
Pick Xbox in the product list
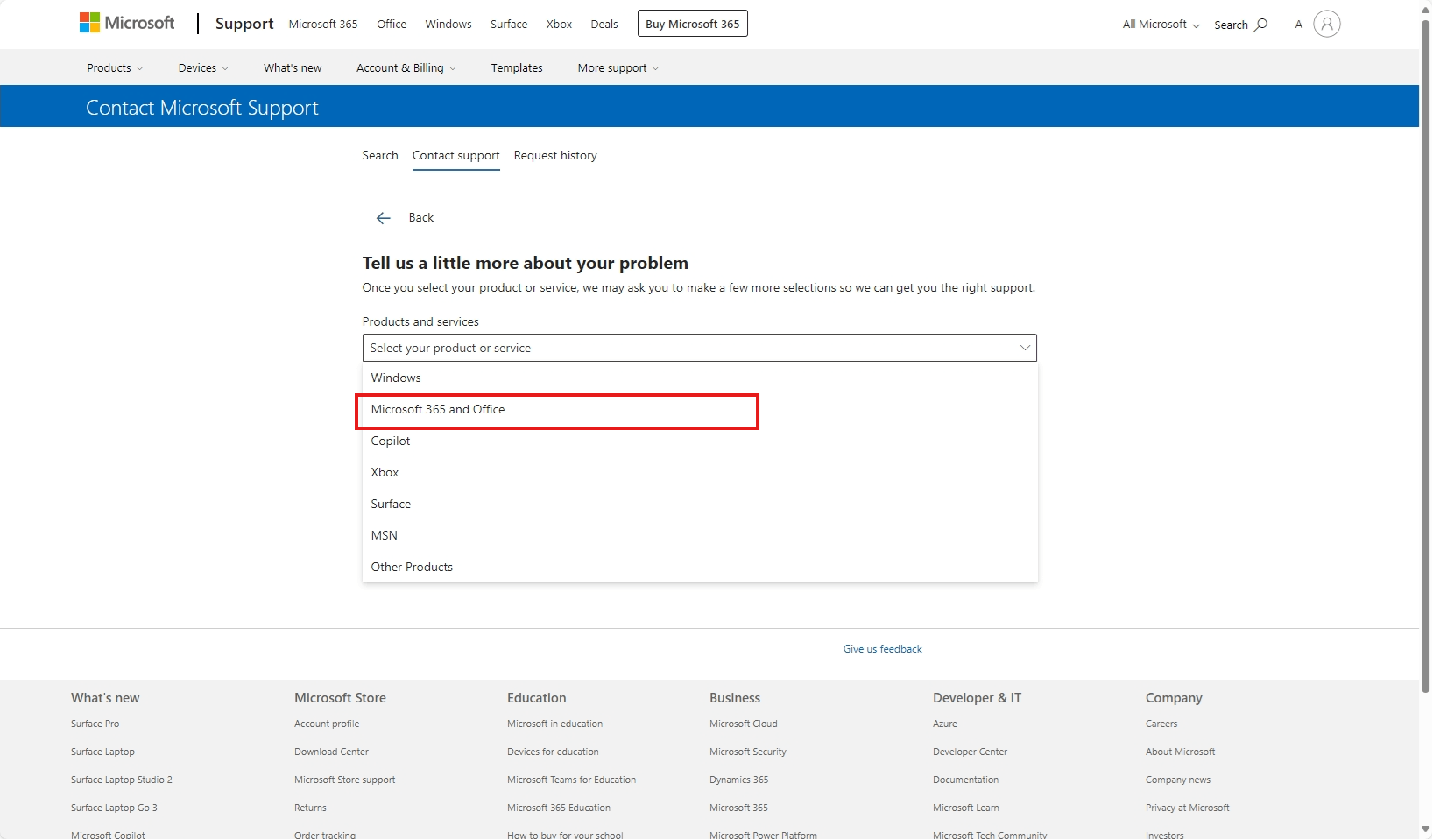[x=699, y=472]
